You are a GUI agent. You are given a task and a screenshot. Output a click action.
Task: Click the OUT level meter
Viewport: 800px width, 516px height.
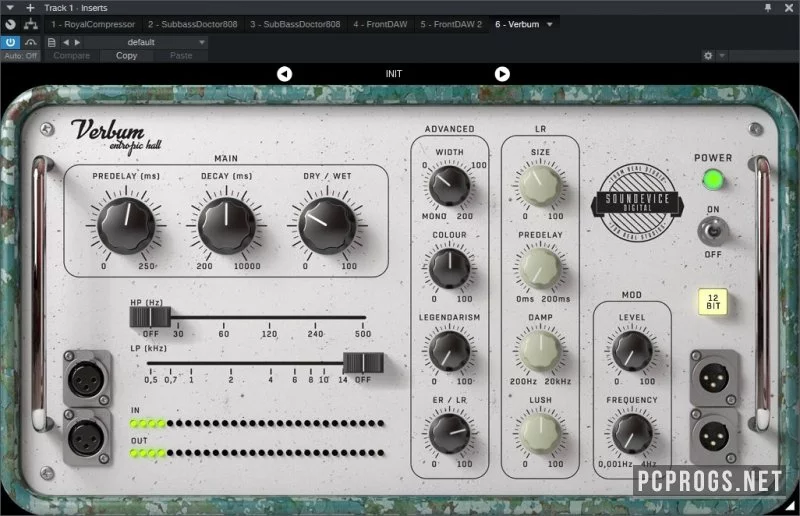pyautogui.click(x=257, y=453)
